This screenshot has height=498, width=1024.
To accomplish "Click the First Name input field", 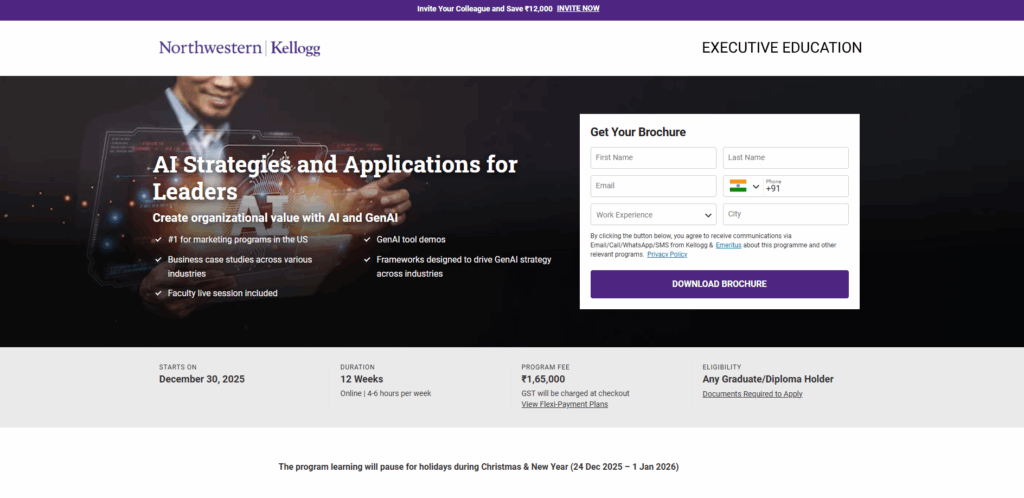I will (x=653, y=158).
